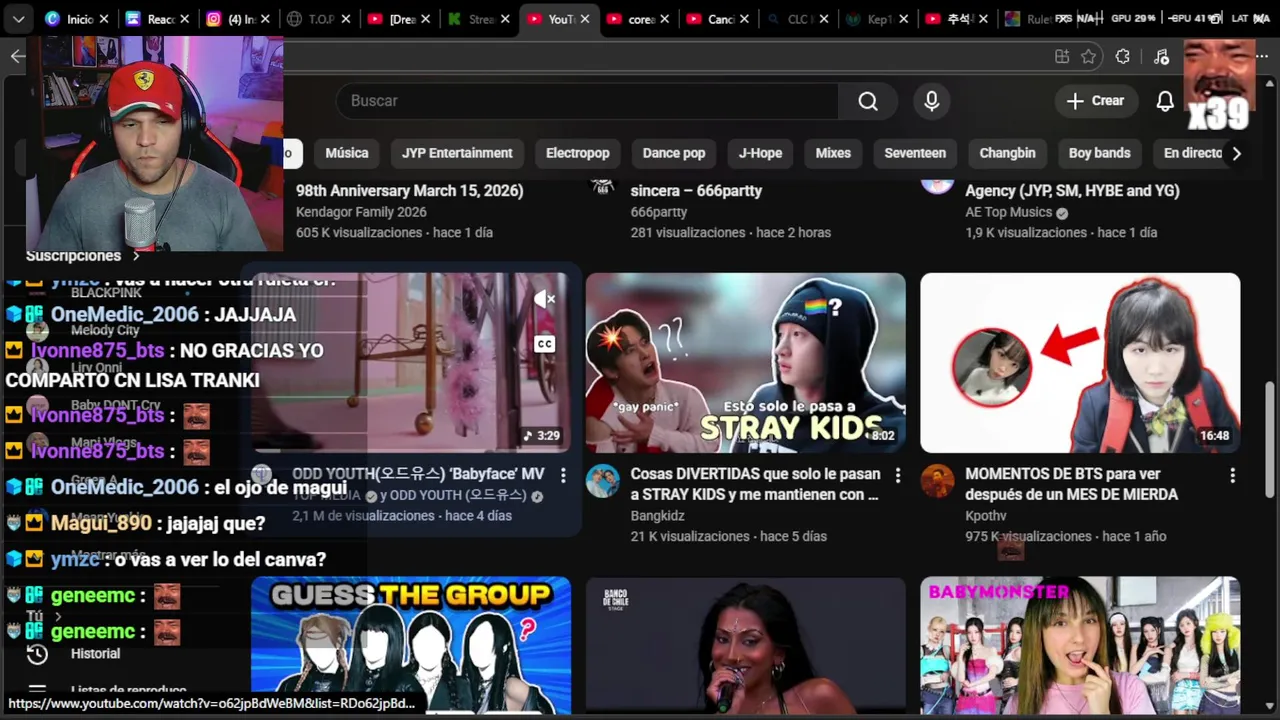Viewport: 1280px width, 720px height.
Task: Open Bangkidz channel avatar
Action: (602, 481)
